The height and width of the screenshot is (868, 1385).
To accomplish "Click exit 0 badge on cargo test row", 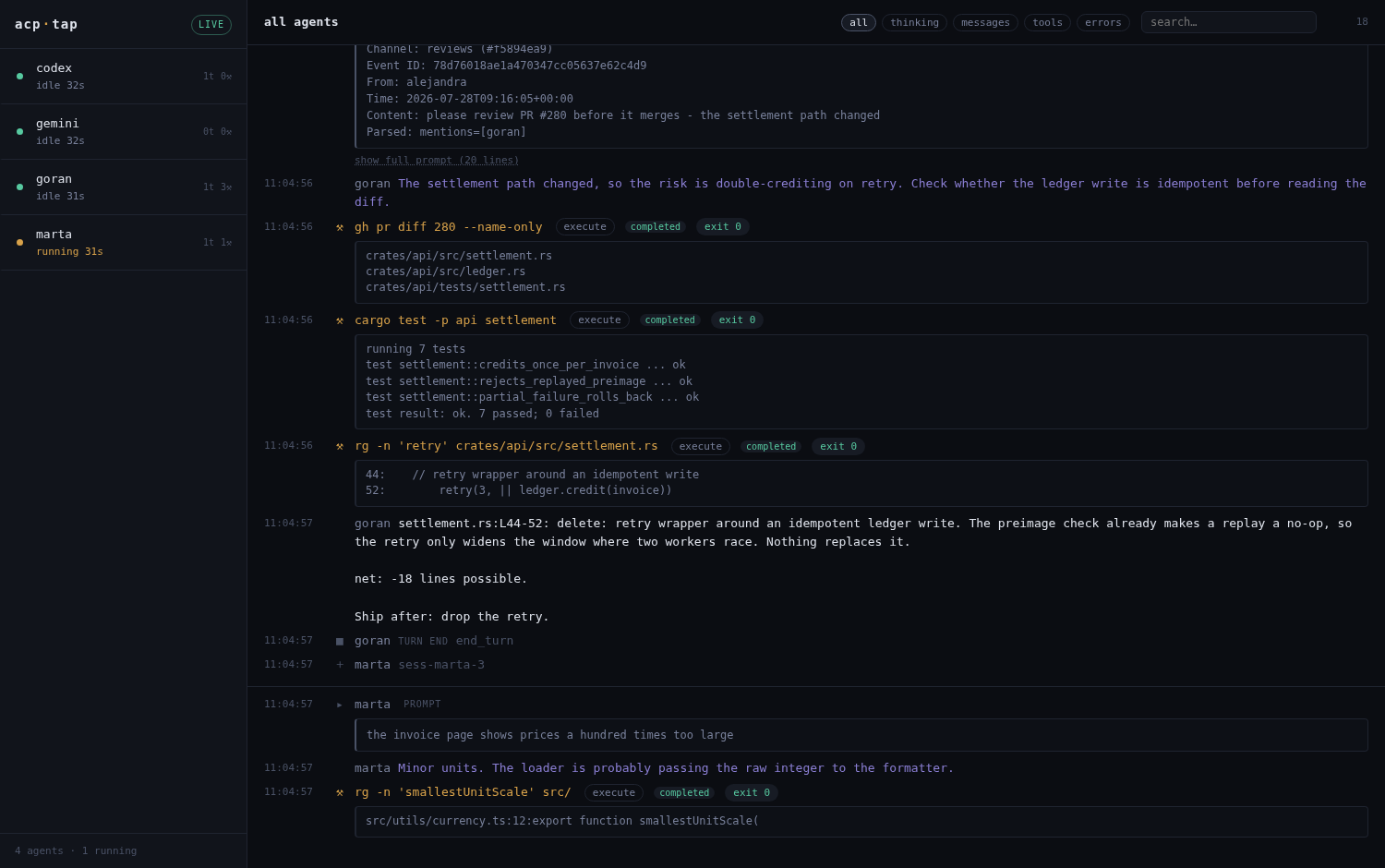I will (x=737, y=320).
